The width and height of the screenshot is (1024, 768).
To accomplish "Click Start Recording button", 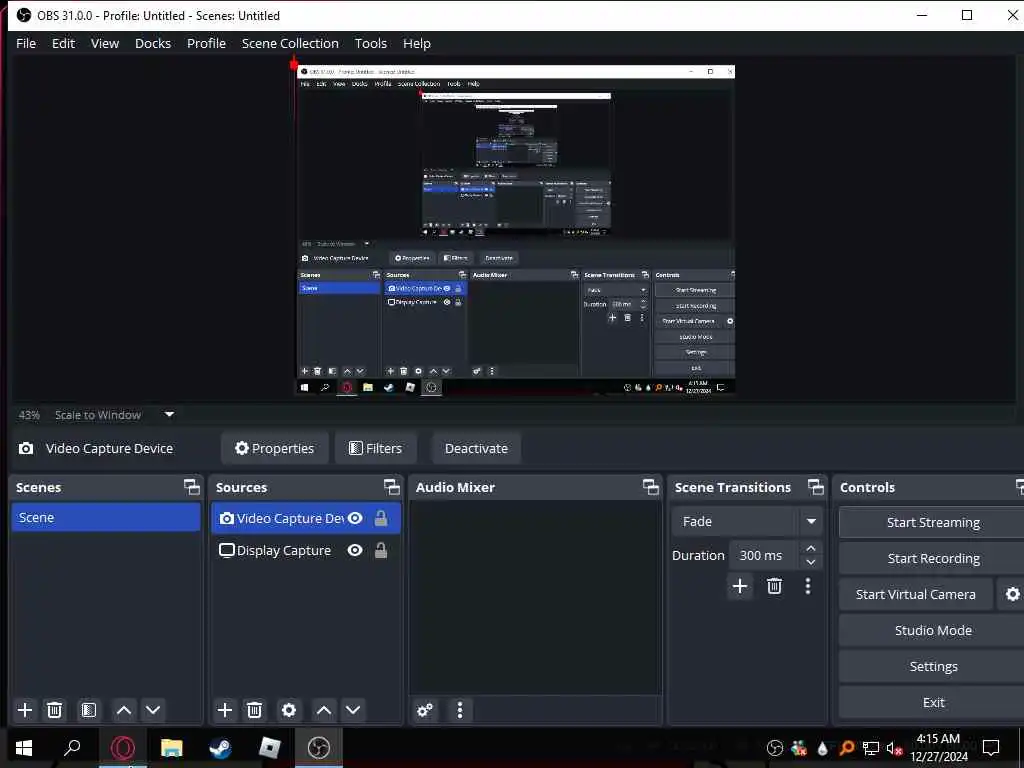I will (933, 558).
